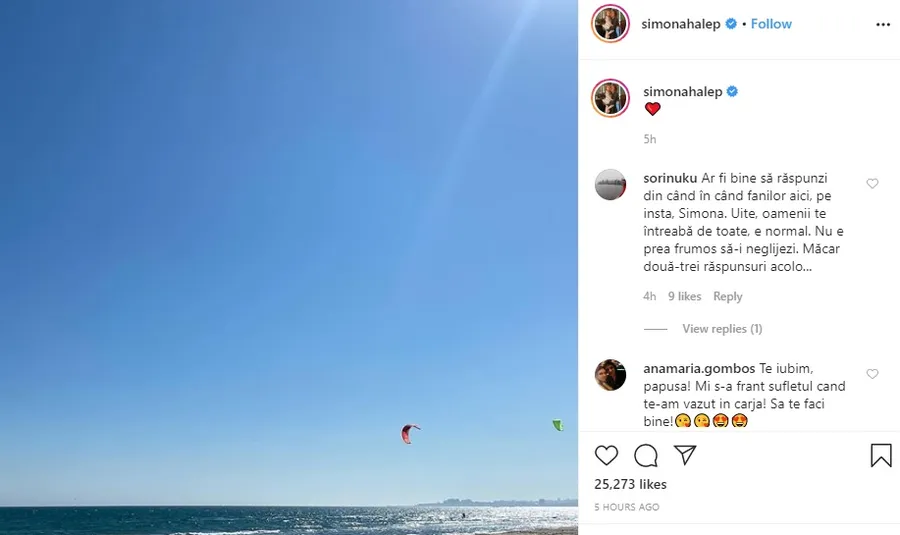This screenshot has height=535, width=900.
Task: Open the three-dots more options menu
Action: point(883,25)
